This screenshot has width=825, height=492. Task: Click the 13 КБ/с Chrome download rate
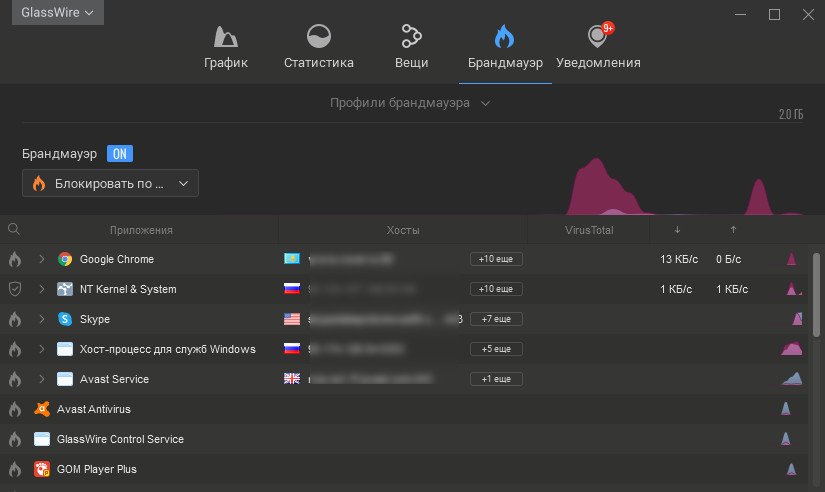pos(679,259)
